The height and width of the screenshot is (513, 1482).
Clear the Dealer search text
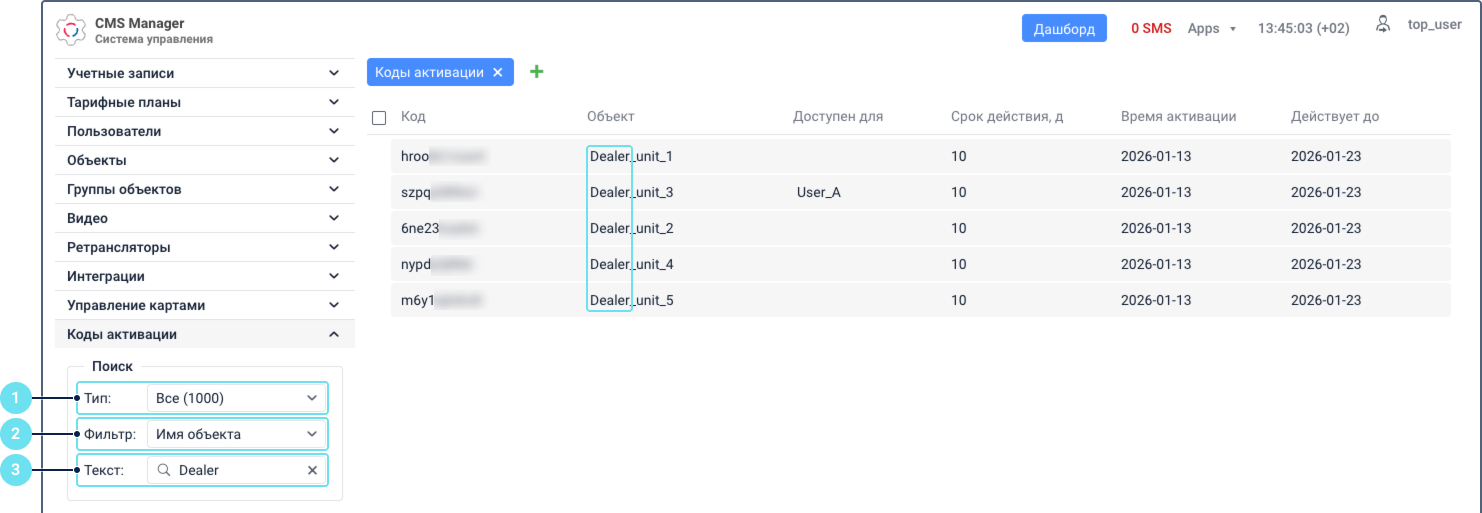(x=312, y=470)
